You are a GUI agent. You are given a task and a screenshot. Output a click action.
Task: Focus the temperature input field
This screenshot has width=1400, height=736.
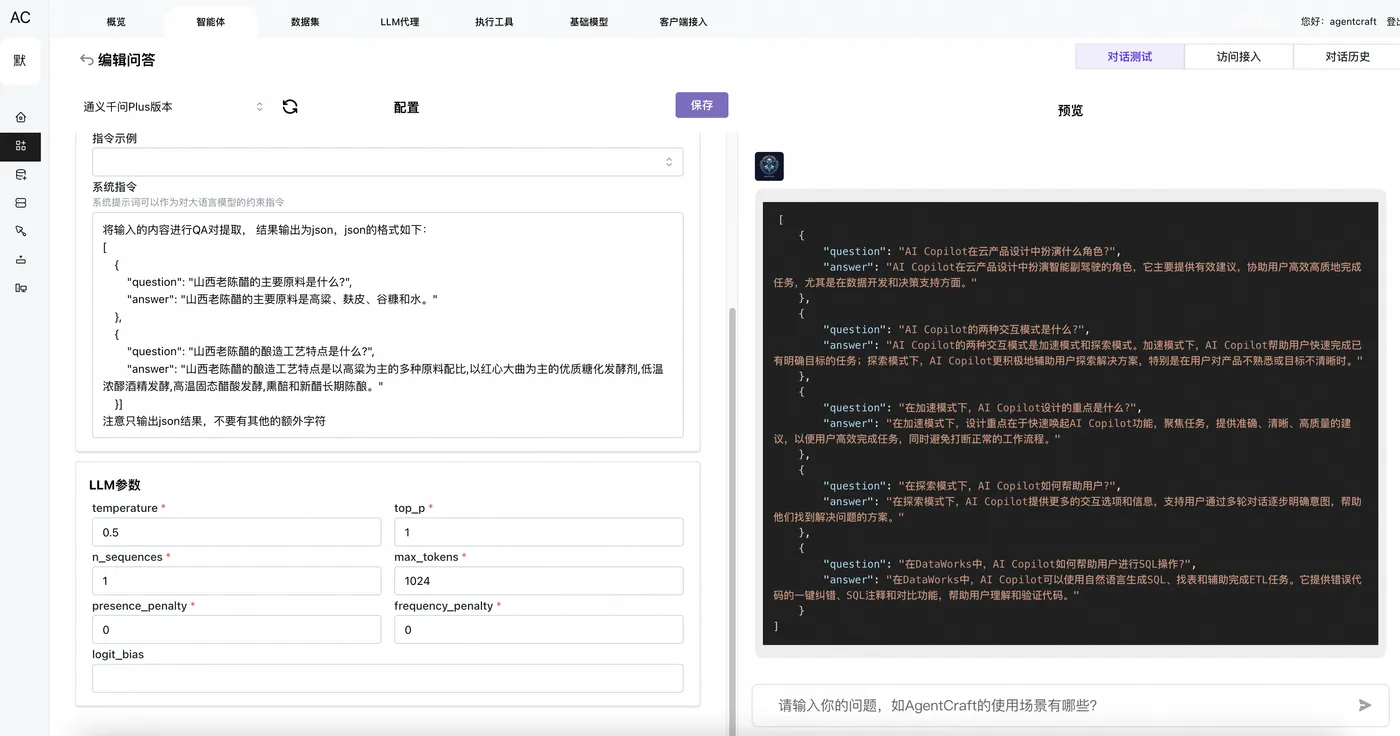tap(236, 532)
